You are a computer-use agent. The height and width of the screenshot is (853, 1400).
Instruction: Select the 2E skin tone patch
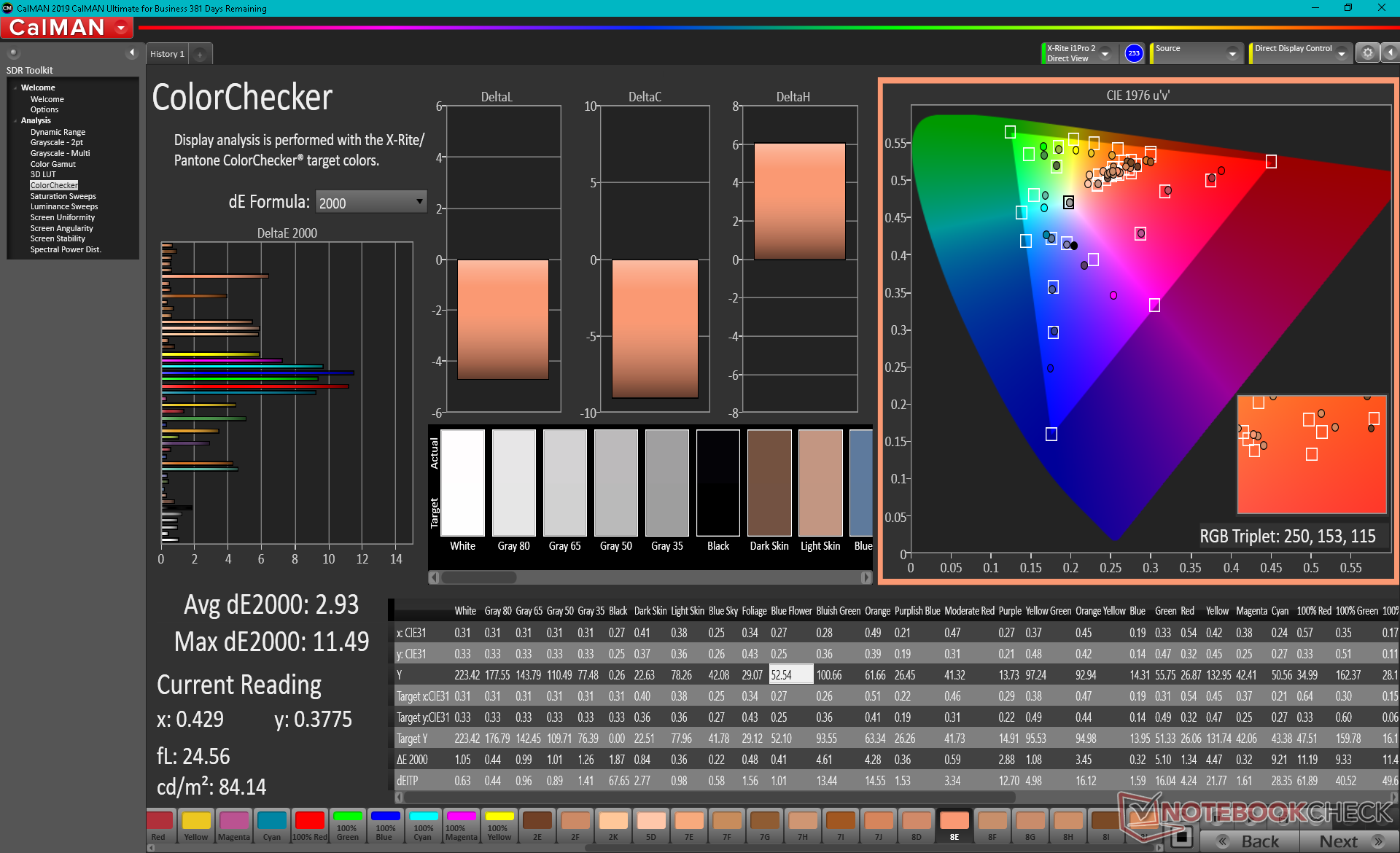[x=537, y=825]
